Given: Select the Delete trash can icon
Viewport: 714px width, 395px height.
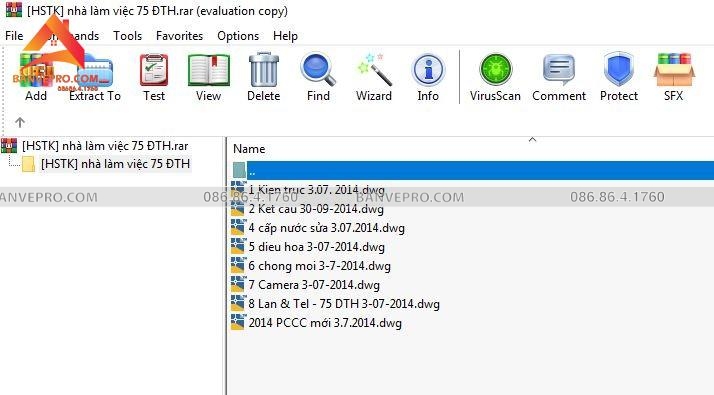Looking at the screenshot, I should click(264, 77).
